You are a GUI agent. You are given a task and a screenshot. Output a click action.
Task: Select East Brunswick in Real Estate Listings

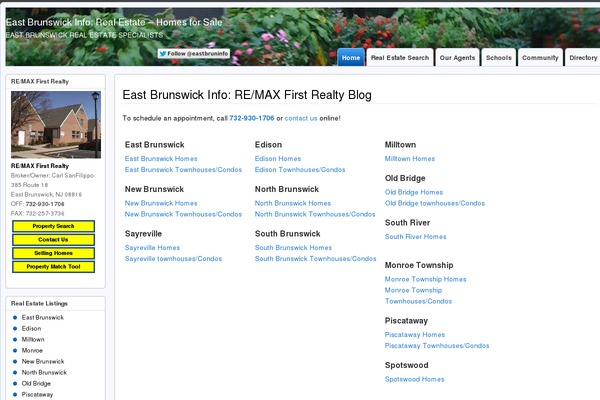43,317
